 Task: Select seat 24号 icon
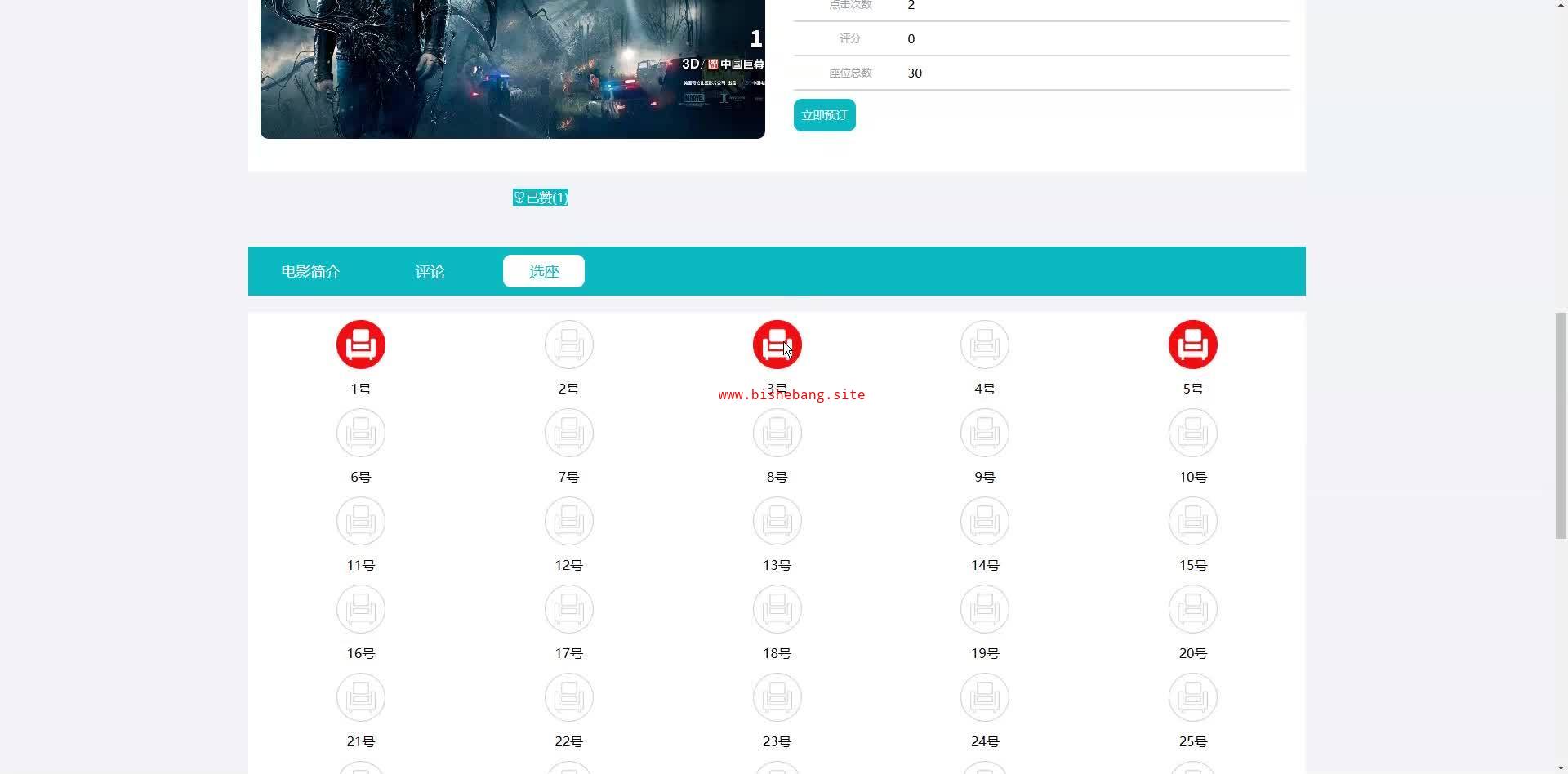coord(985,697)
